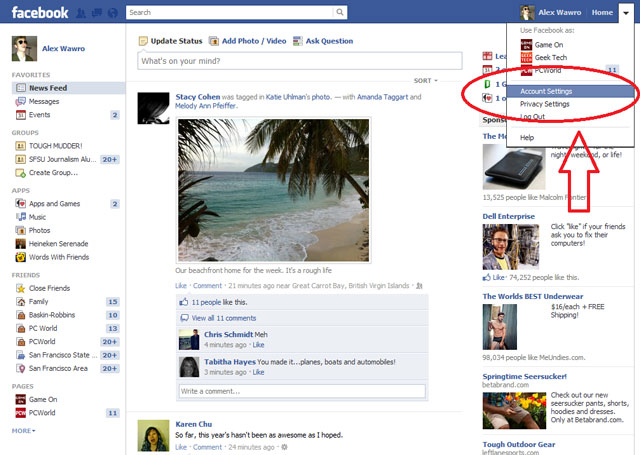Click the What's on your mind field

coord(300,61)
